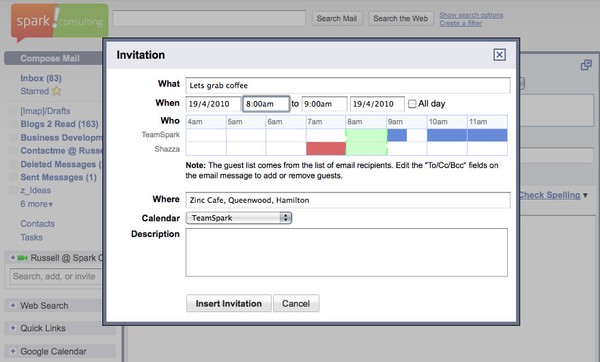Open the Create a filter link

coord(461,23)
